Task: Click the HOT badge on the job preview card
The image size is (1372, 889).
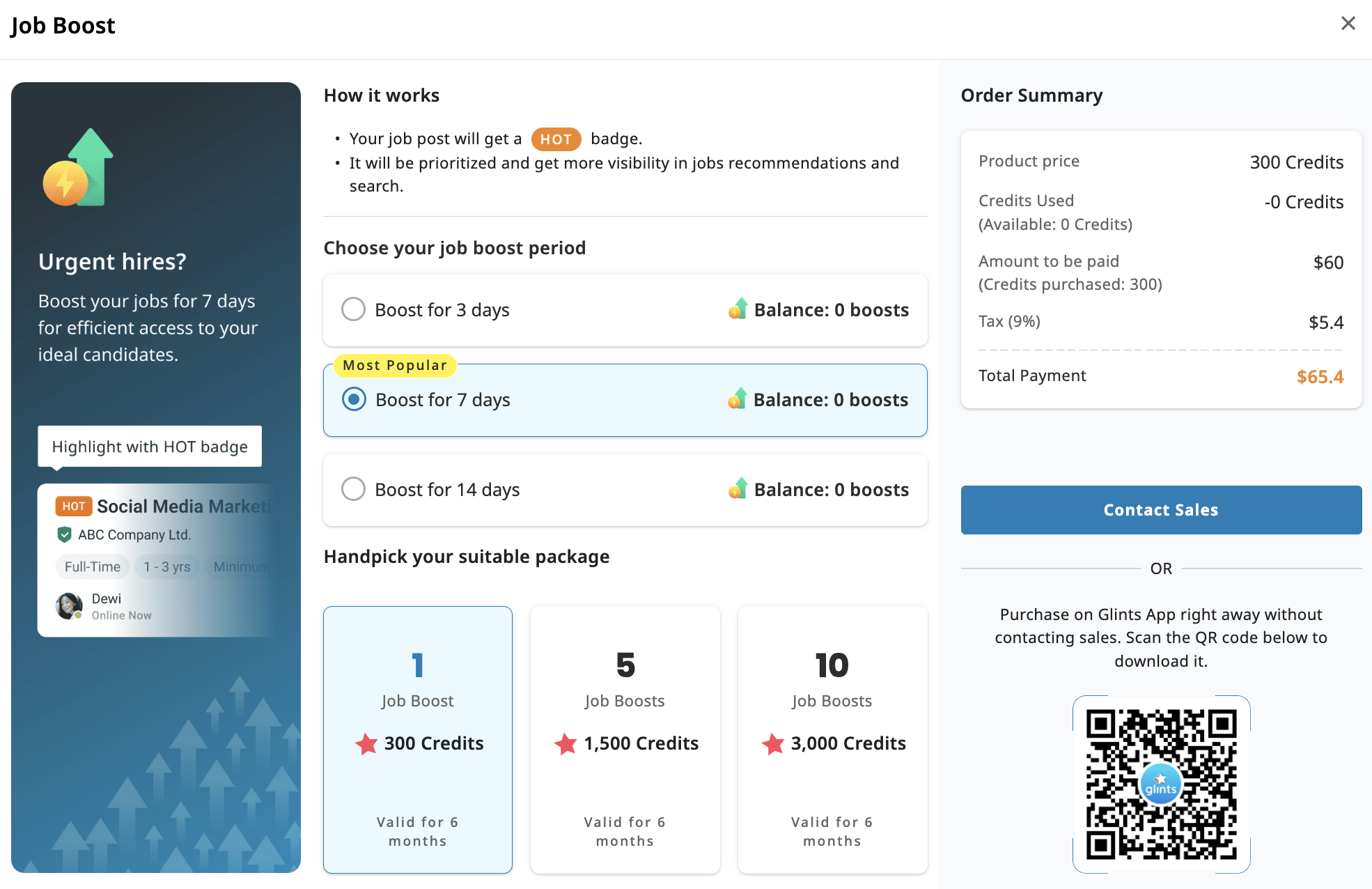Action: click(x=73, y=506)
